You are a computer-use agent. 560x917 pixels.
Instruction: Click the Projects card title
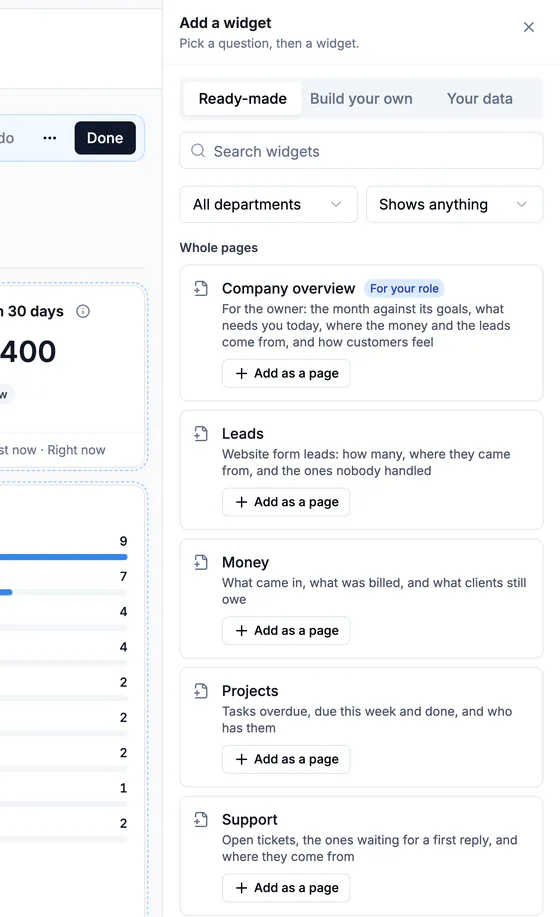[x=250, y=691]
